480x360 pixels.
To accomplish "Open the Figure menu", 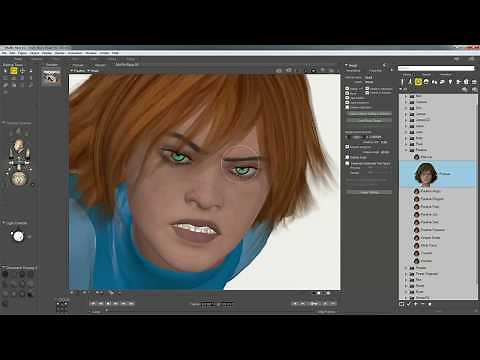I will tap(23, 53).
